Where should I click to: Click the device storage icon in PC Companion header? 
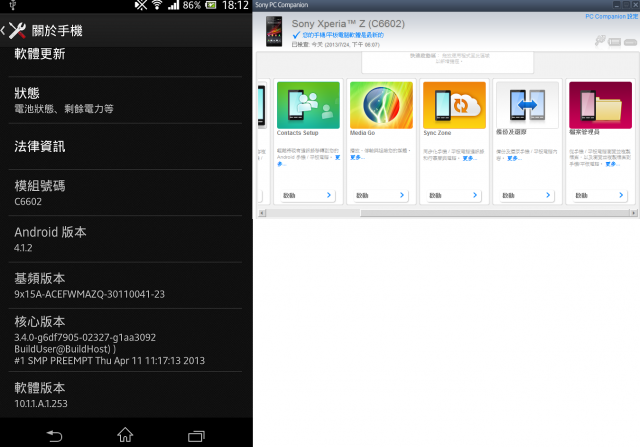click(614, 42)
